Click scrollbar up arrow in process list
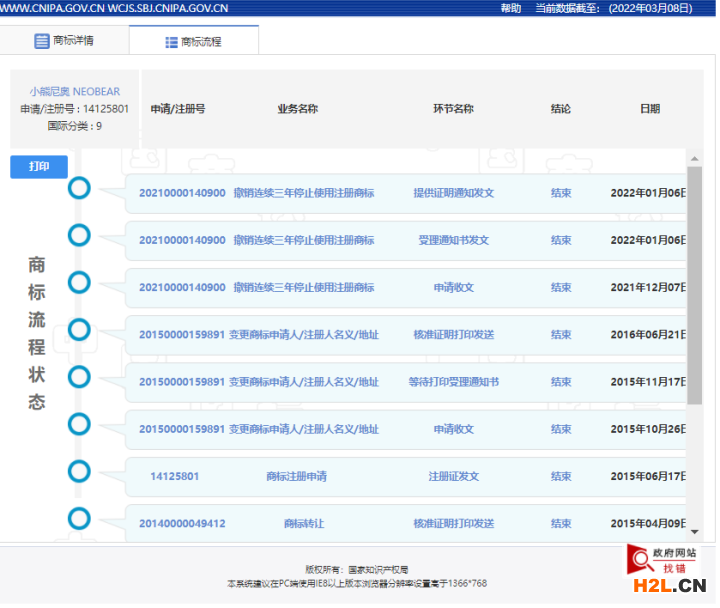This screenshot has width=720, height=608. pyautogui.click(x=694, y=159)
